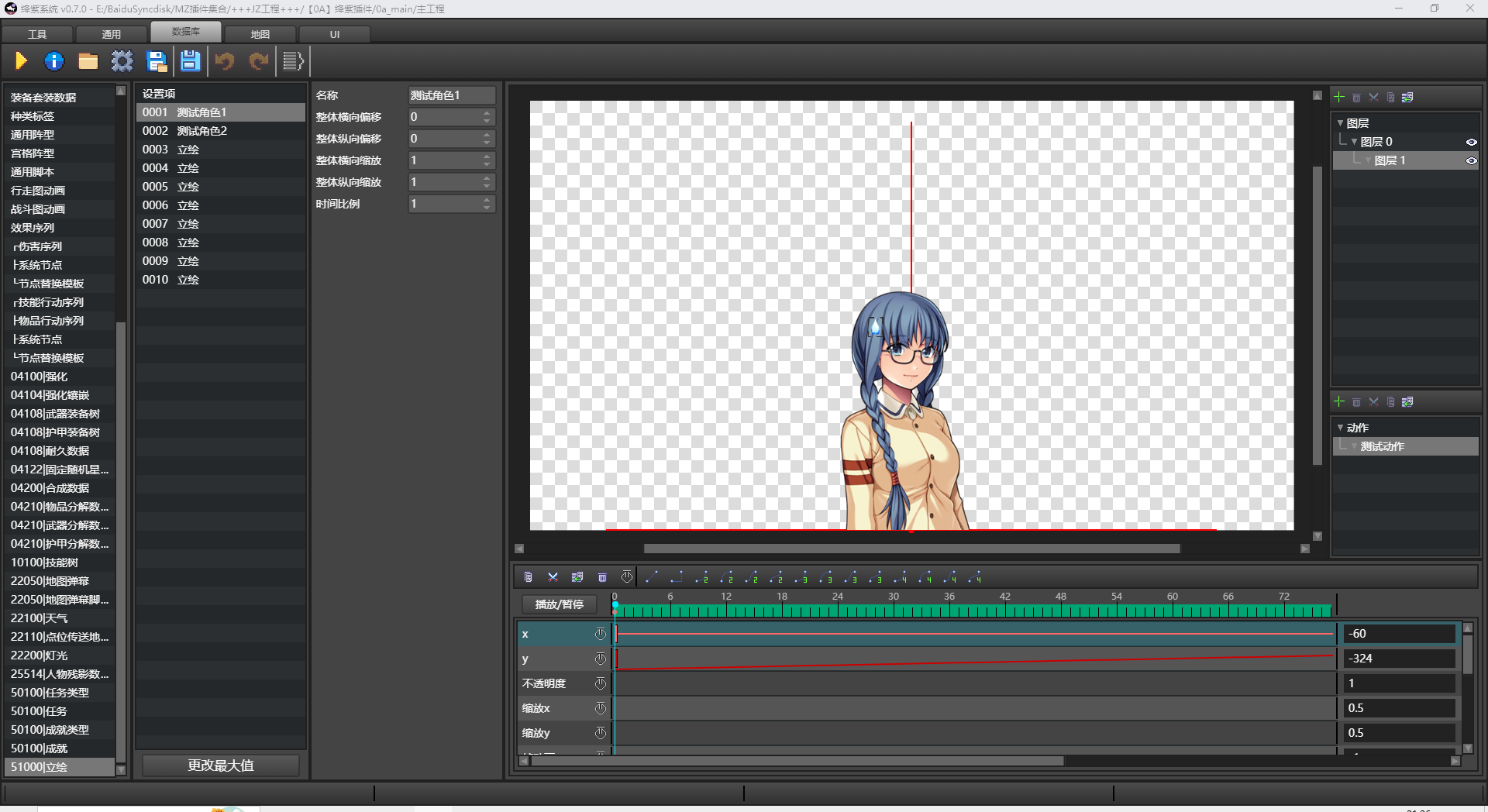Delete action with the actions trash icon
This screenshot has width=1488, height=812.
[x=1356, y=402]
